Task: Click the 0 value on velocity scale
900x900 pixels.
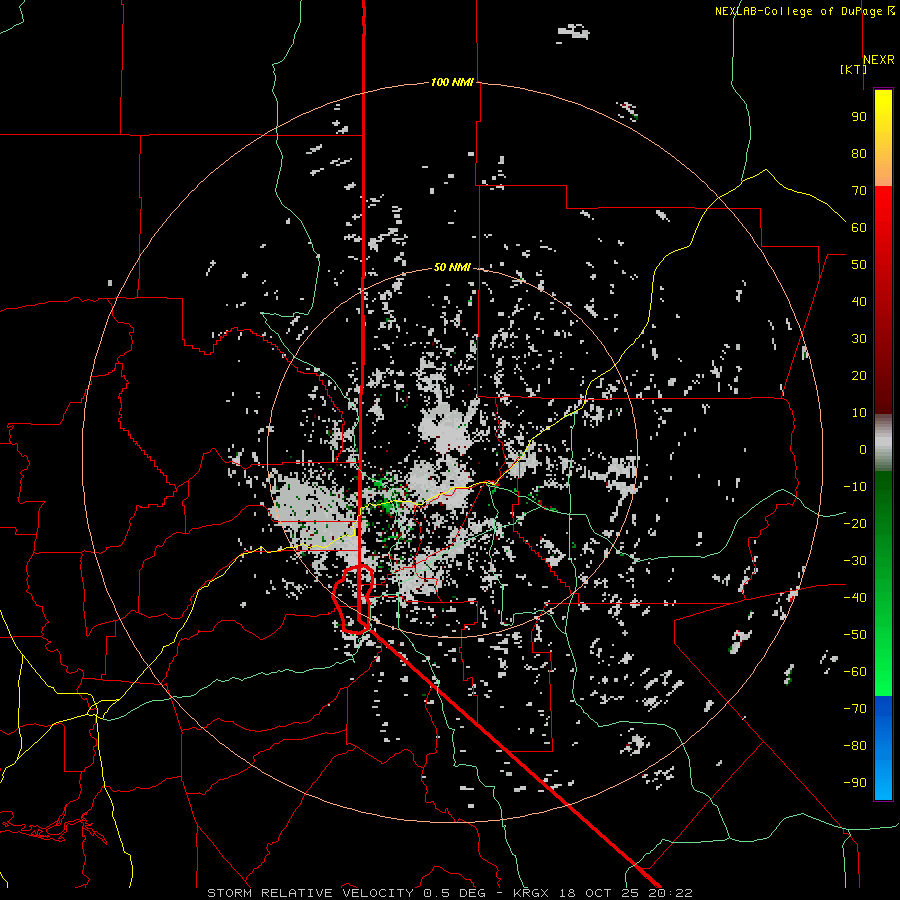Action: click(x=863, y=450)
